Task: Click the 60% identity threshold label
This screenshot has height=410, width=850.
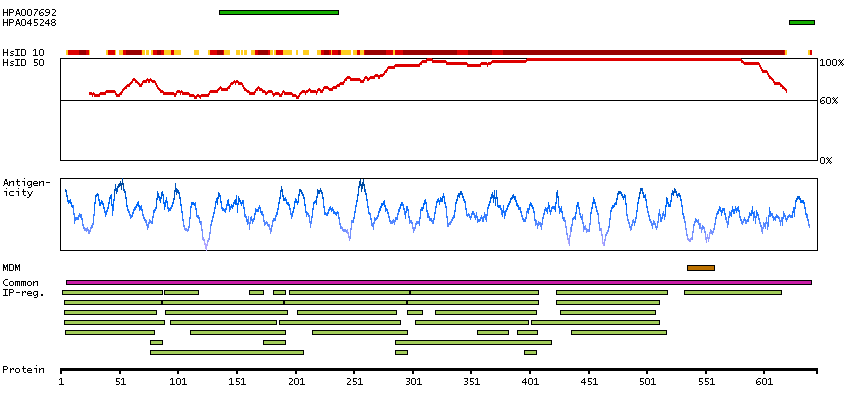Action: [x=829, y=101]
